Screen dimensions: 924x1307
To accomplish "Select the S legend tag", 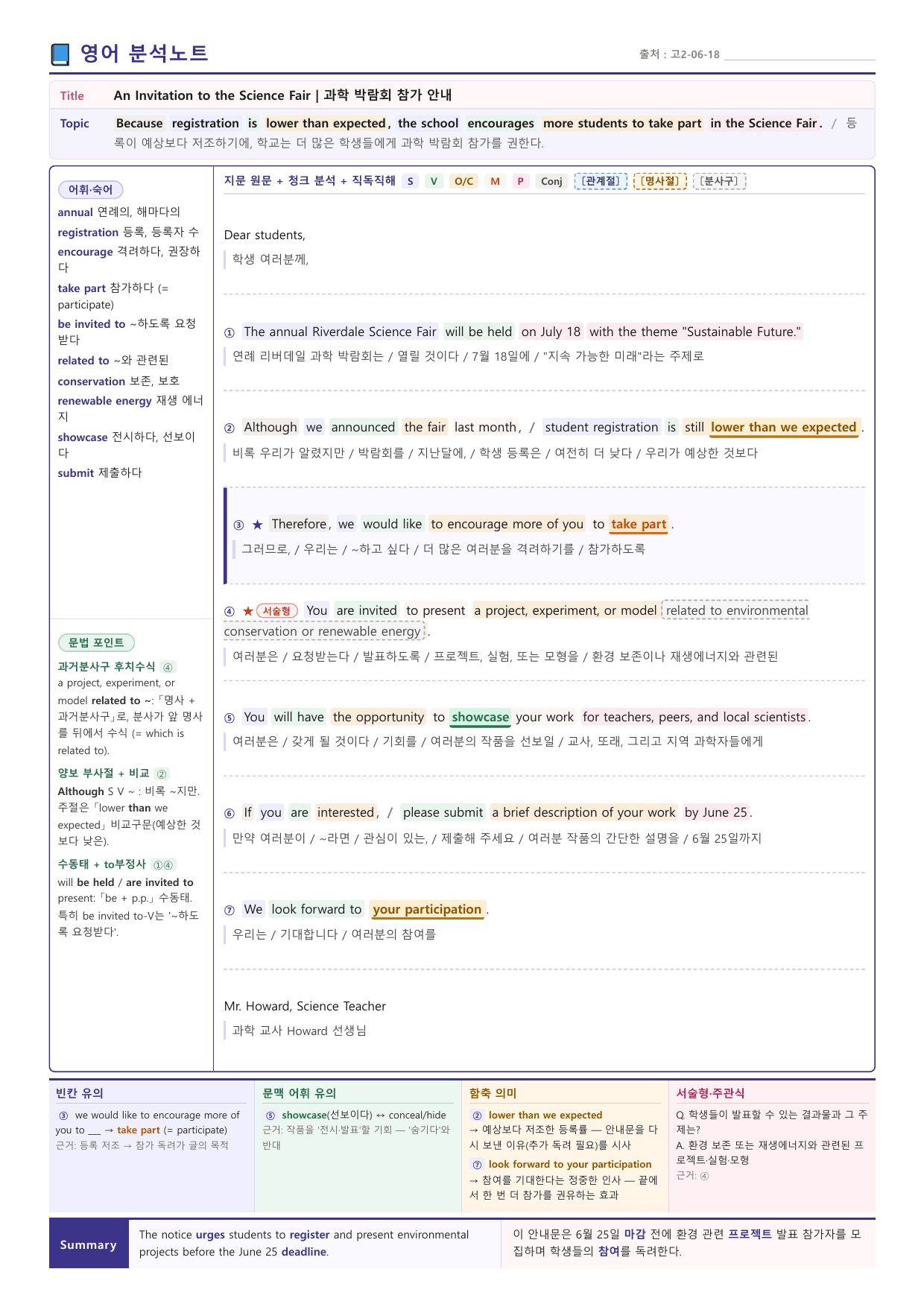I will [410, 181].
